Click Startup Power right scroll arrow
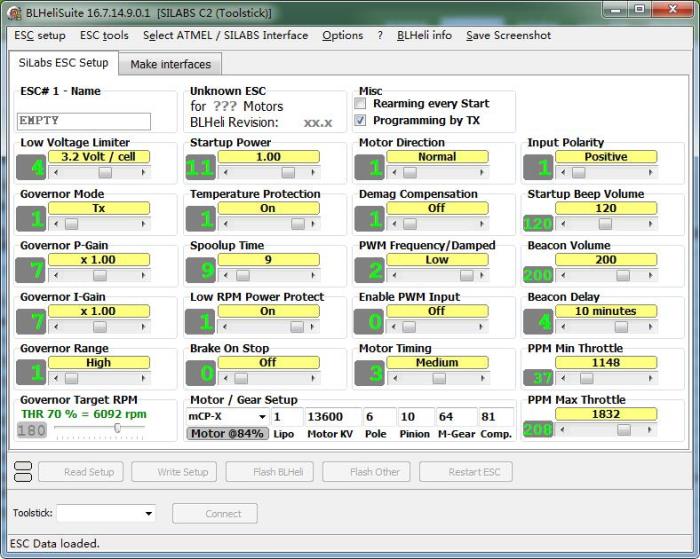 click(x=313, y=172)
